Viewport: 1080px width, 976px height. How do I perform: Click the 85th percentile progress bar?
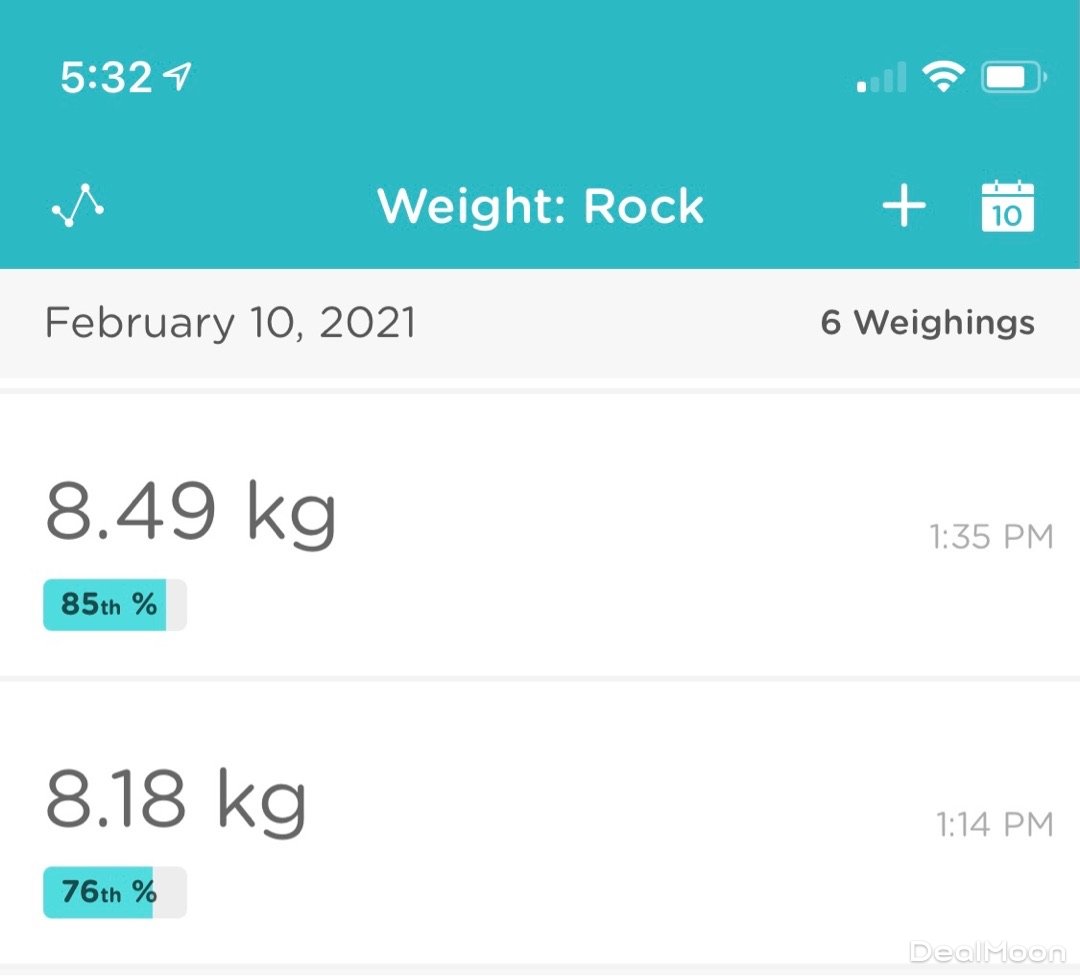click(114, 605)
